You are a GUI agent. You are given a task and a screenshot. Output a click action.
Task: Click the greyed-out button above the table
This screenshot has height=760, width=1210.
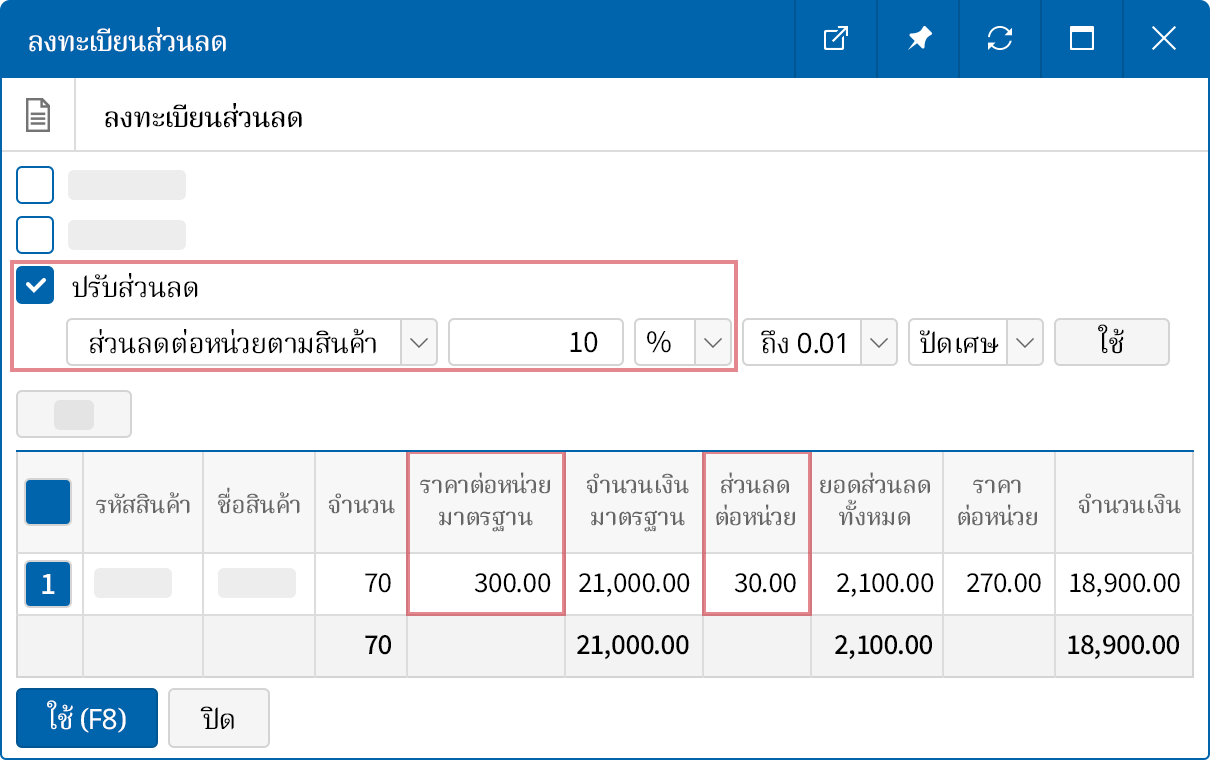(x=73, y=413)
